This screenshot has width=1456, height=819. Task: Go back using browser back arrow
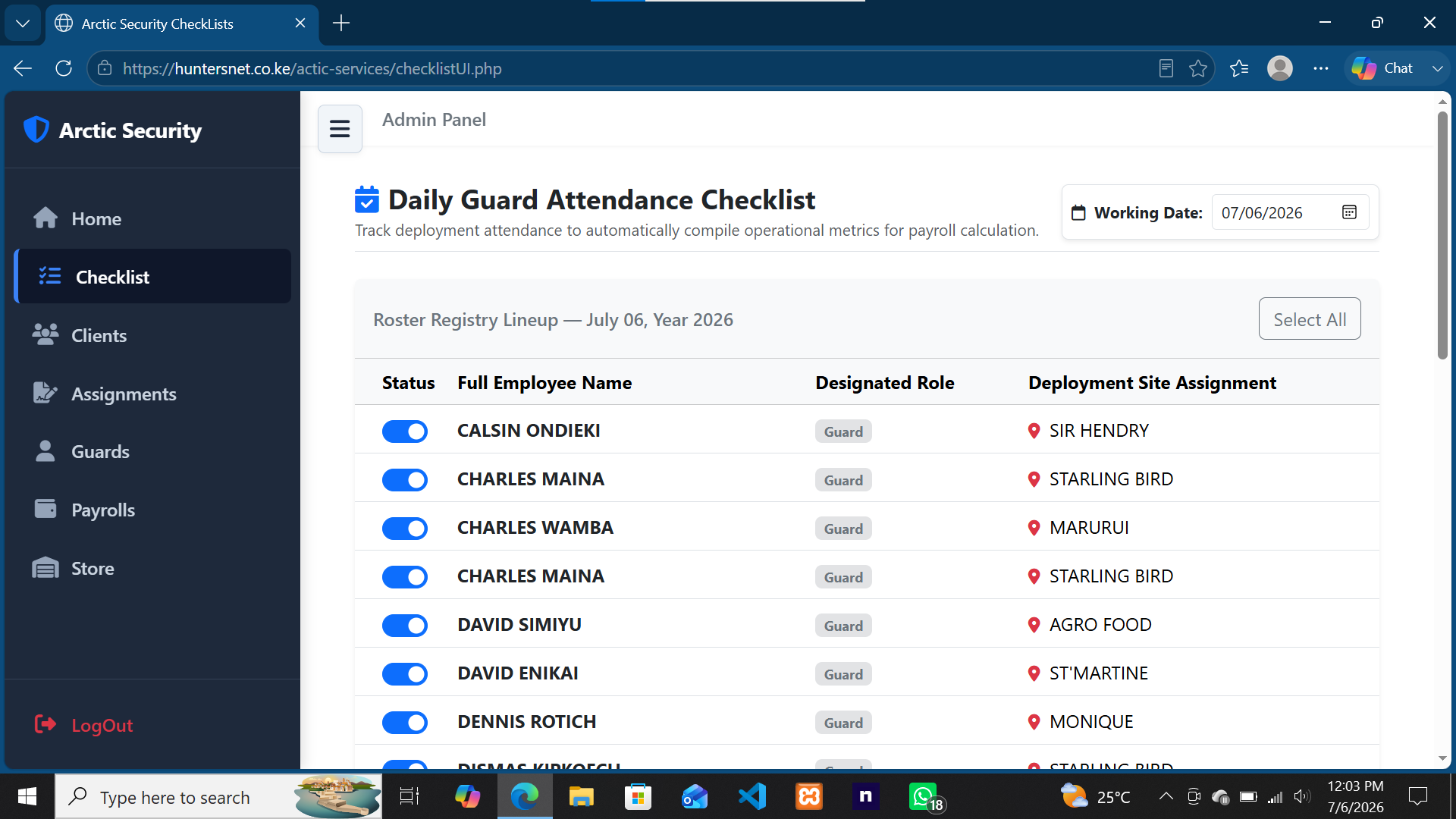23,68
